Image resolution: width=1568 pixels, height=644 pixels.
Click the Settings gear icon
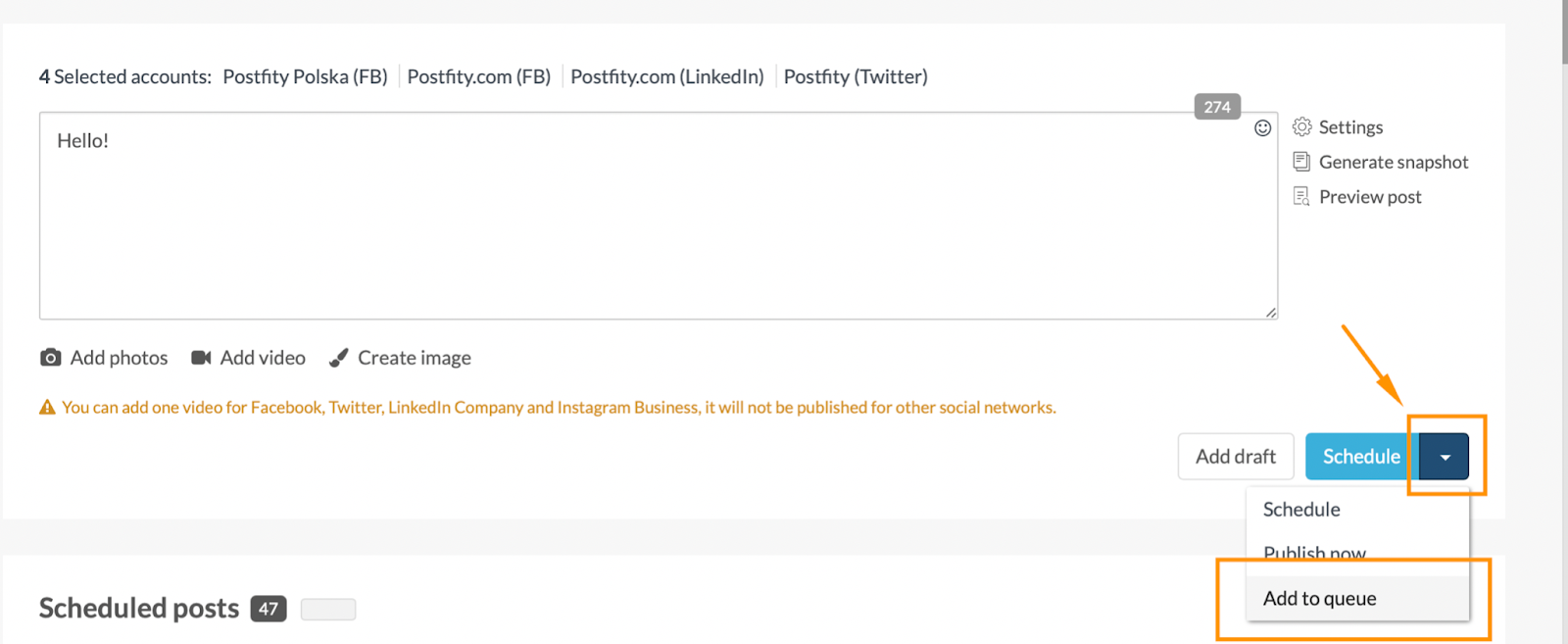pos(1301,126)
